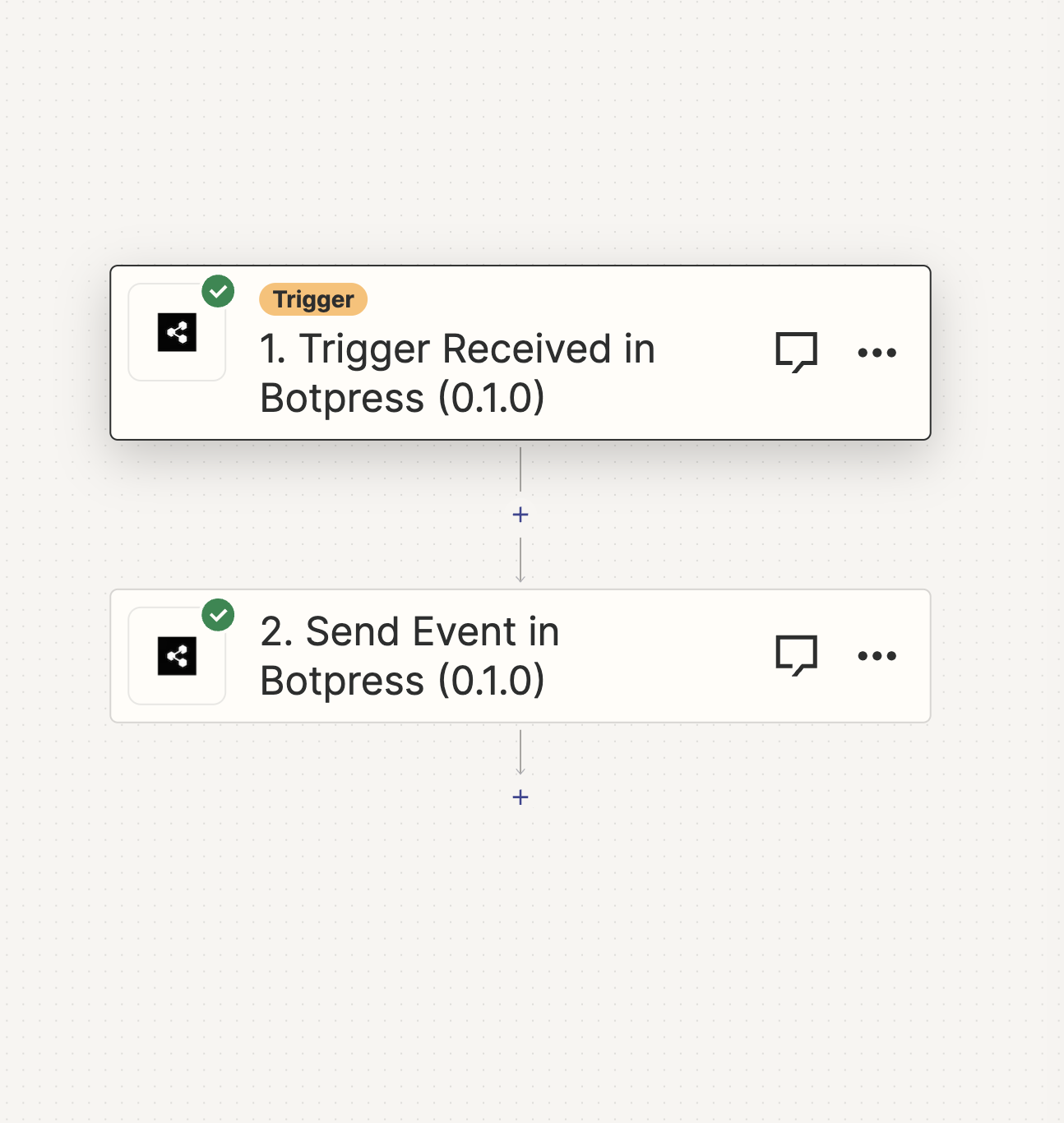Click green checkmark status on Send Event step
The width and height of the screenshot is (1064, 1123).
218,615
